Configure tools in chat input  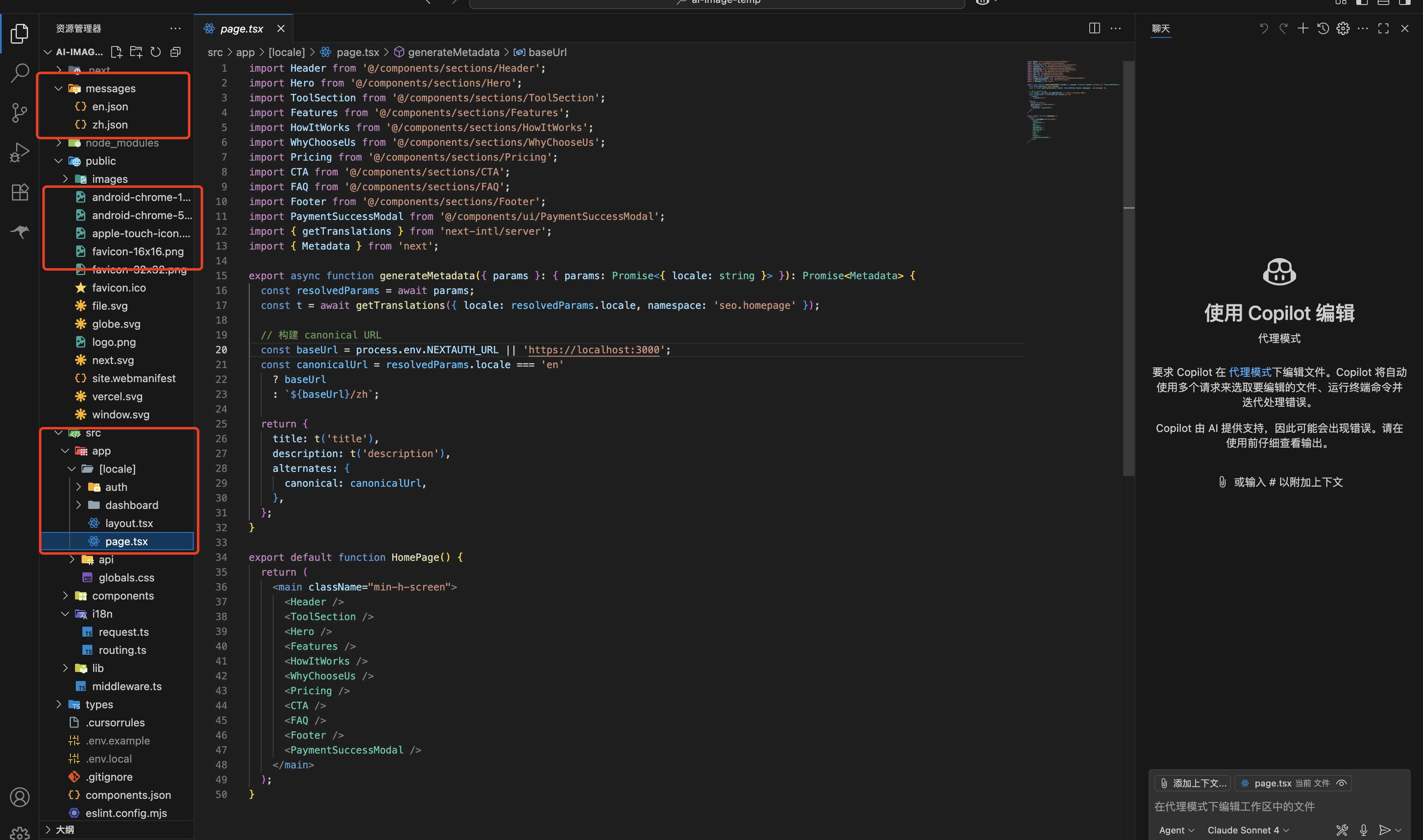pyautogui.click(x=1341, y=830)
